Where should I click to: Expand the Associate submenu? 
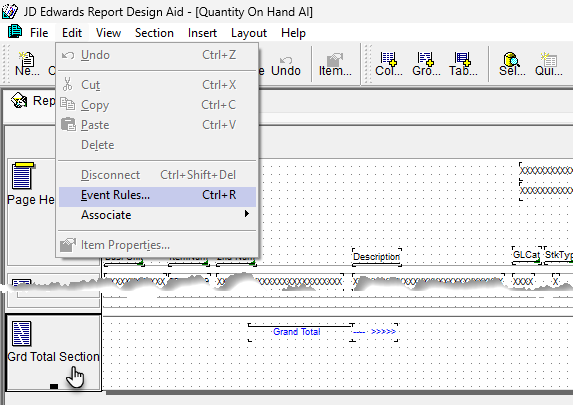click(157, 215)
